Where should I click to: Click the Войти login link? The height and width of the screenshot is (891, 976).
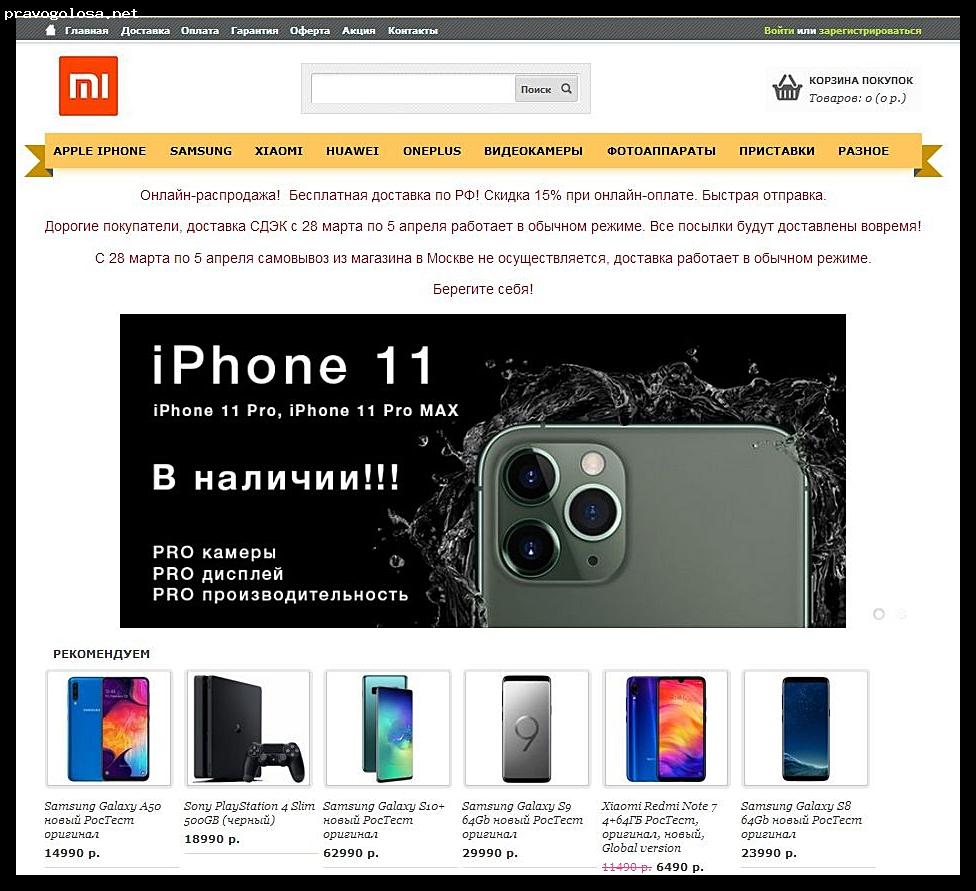click(779, 31)
